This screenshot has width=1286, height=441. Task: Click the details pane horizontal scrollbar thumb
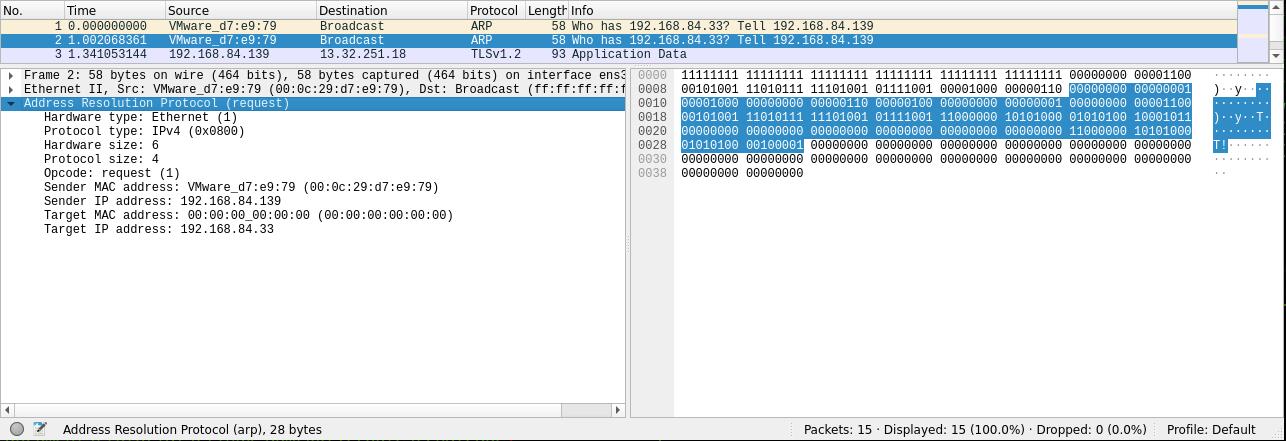pyautogui.click(x=585, y=410)
